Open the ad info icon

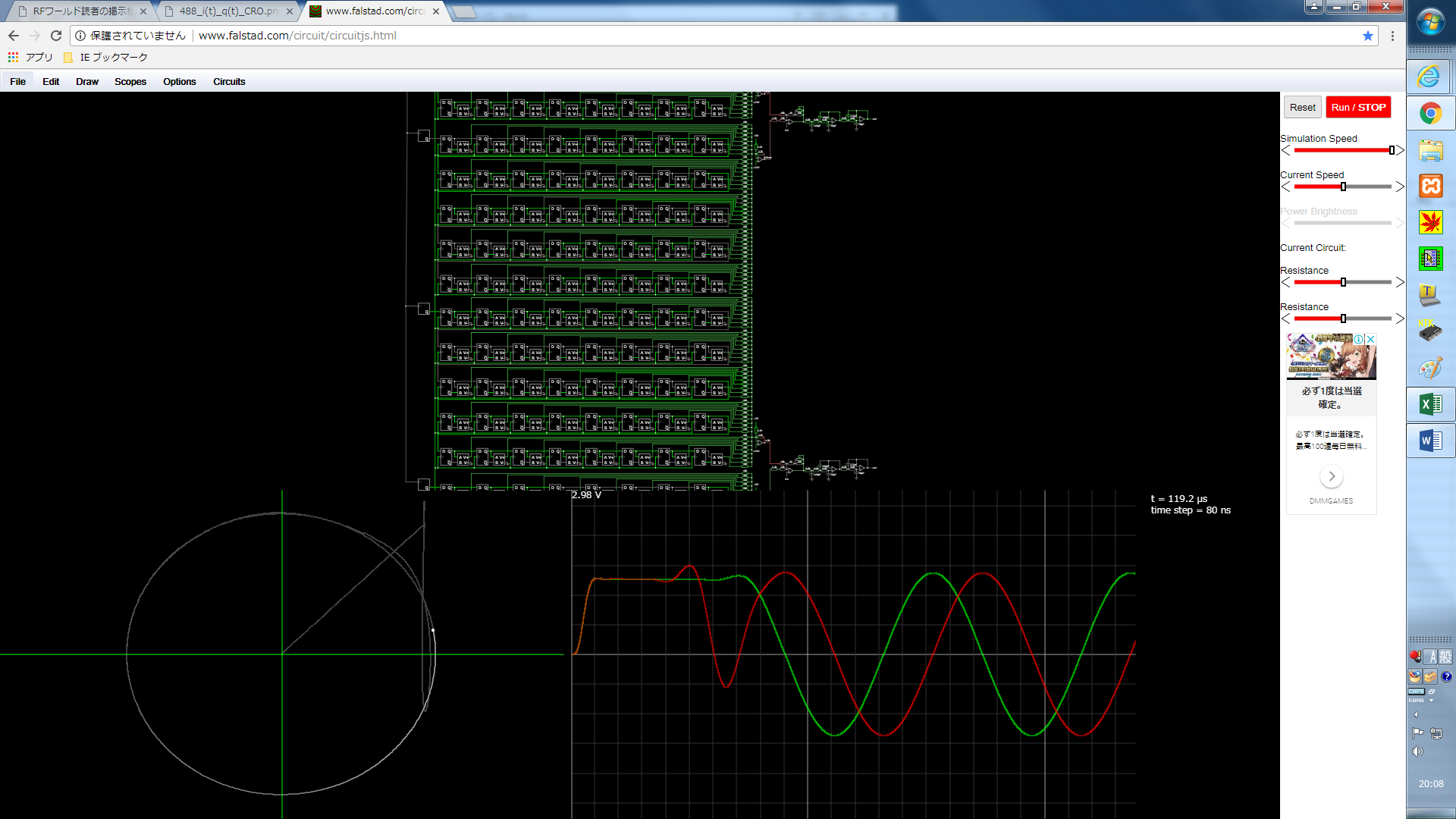[1359, 339]
